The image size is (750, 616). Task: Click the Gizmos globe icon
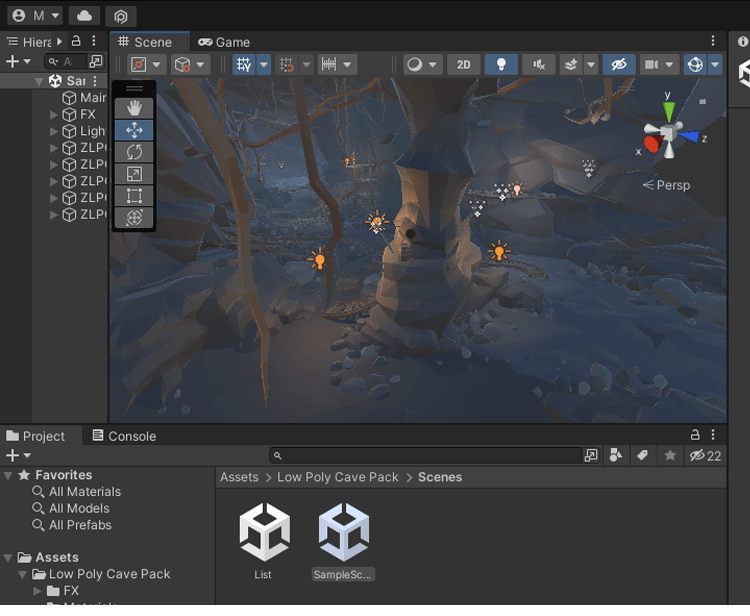pos(695,65)
